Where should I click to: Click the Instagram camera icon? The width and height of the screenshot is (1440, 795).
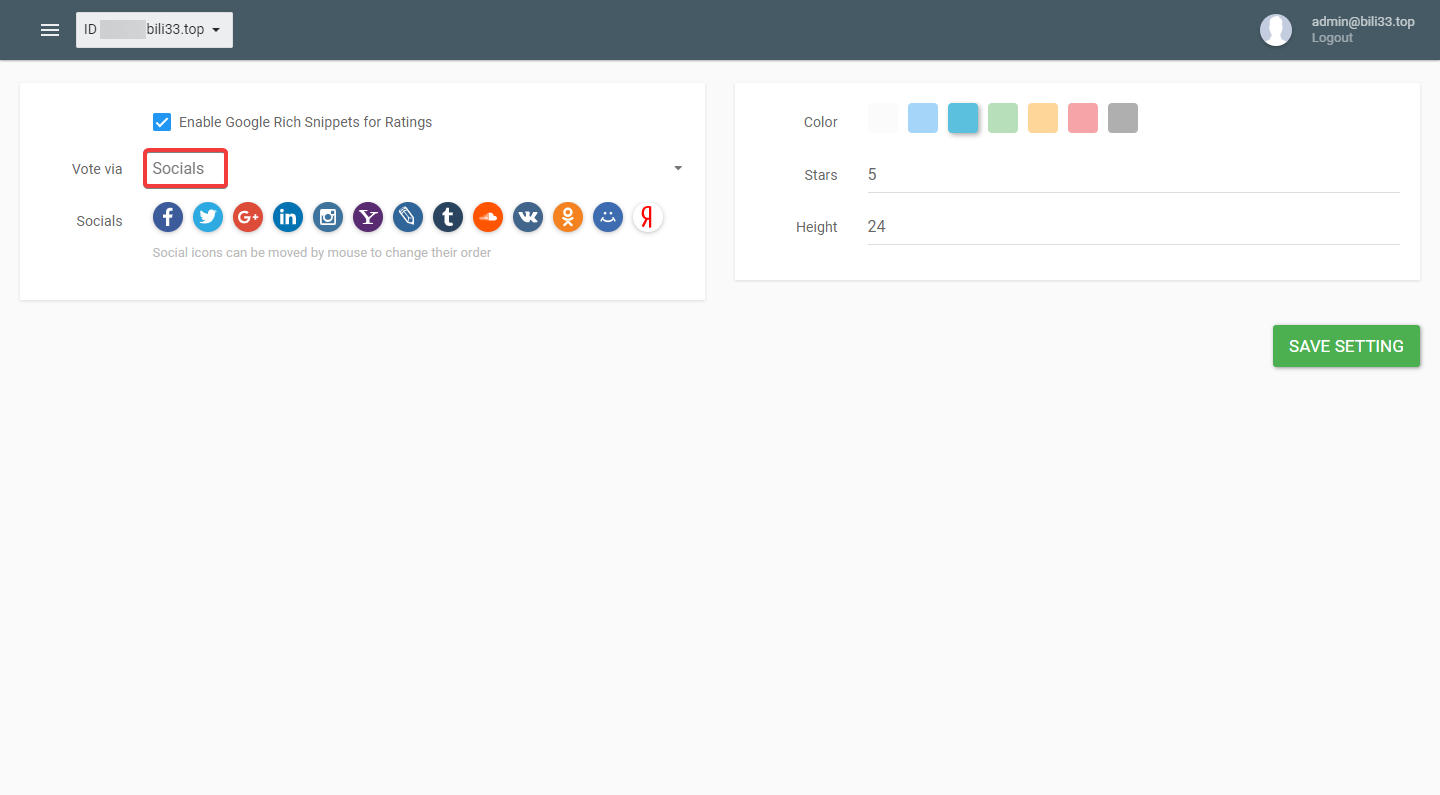328,217
